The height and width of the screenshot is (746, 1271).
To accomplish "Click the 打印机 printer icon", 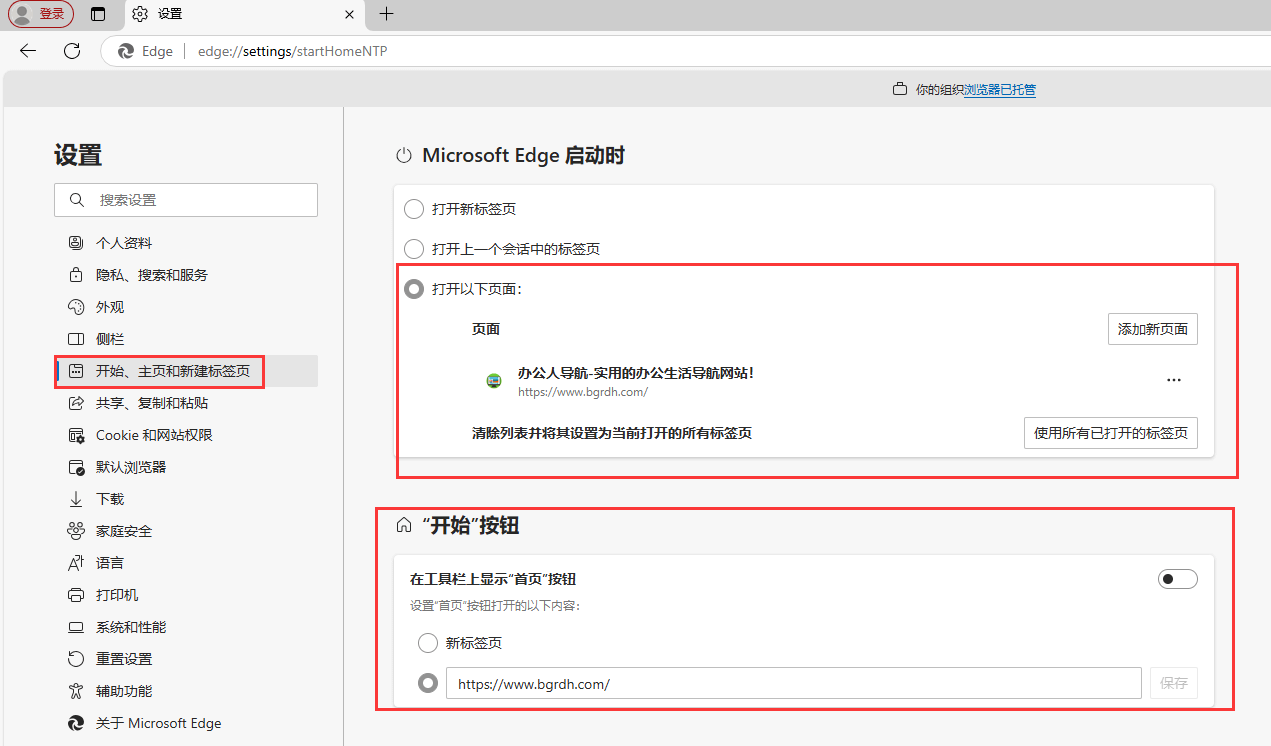I will [76, 595].
